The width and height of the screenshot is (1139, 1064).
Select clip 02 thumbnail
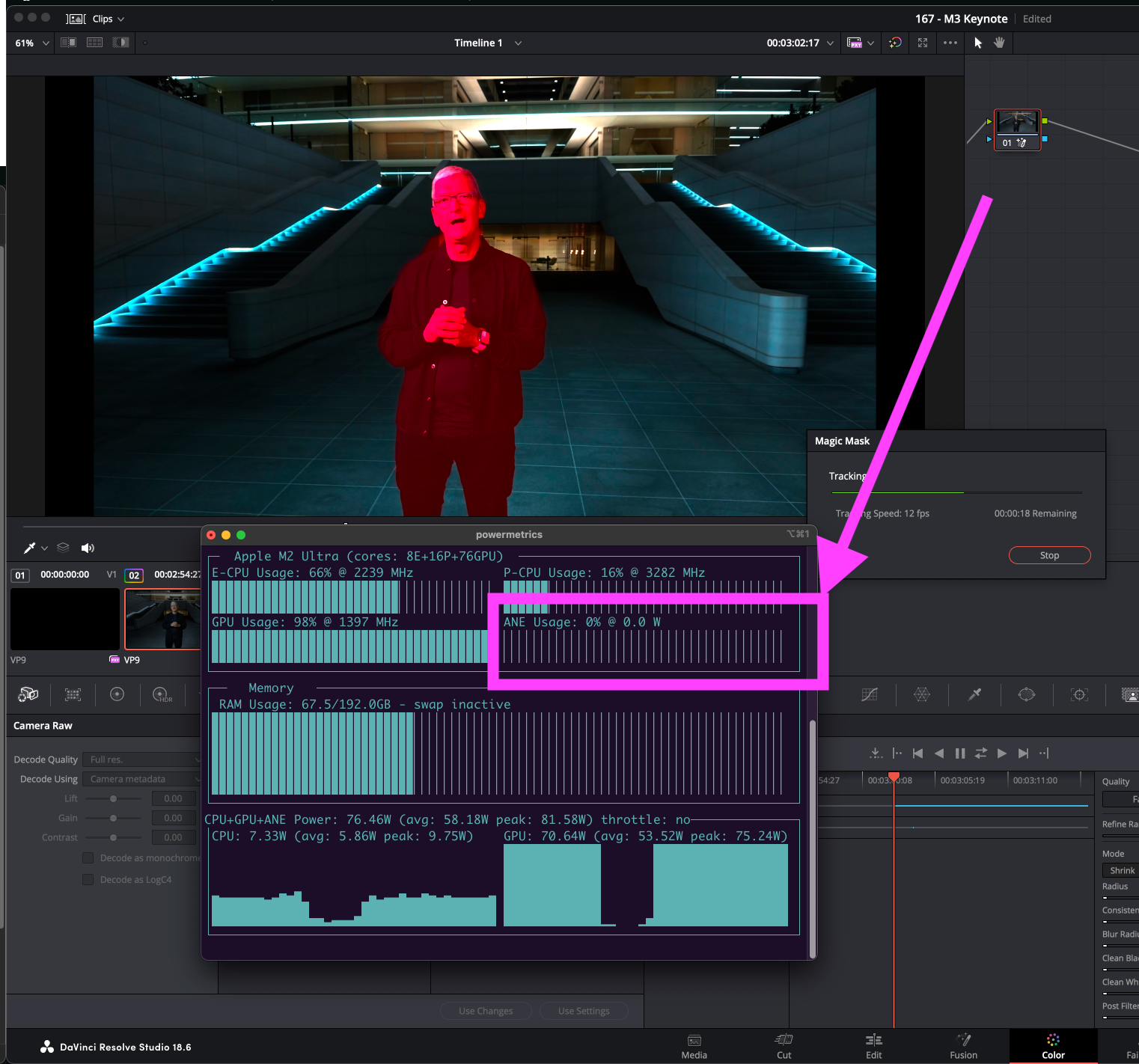coord(163,619)
